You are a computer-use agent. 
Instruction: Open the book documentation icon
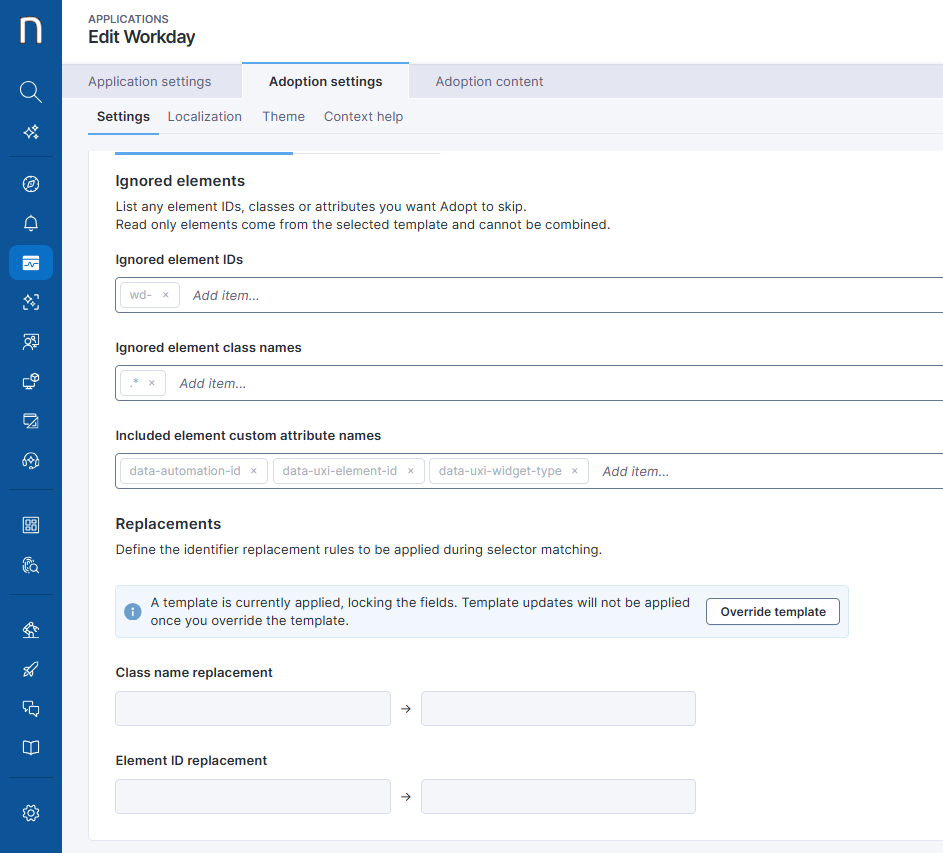point(31,747)
